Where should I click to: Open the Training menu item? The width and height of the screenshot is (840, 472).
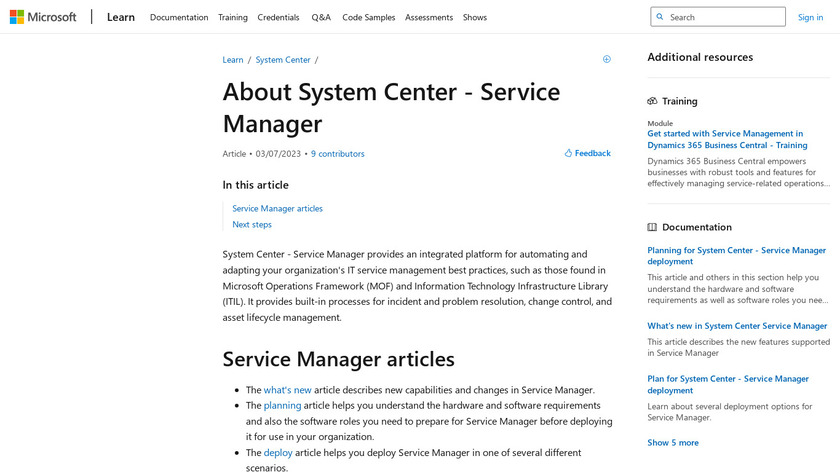click(x=233, y=17)
